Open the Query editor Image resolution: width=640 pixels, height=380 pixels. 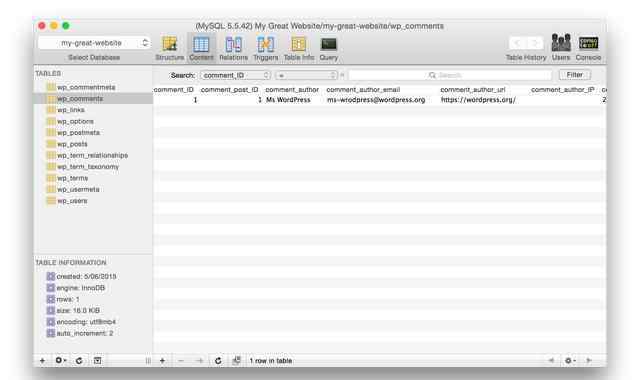point(329,49)
